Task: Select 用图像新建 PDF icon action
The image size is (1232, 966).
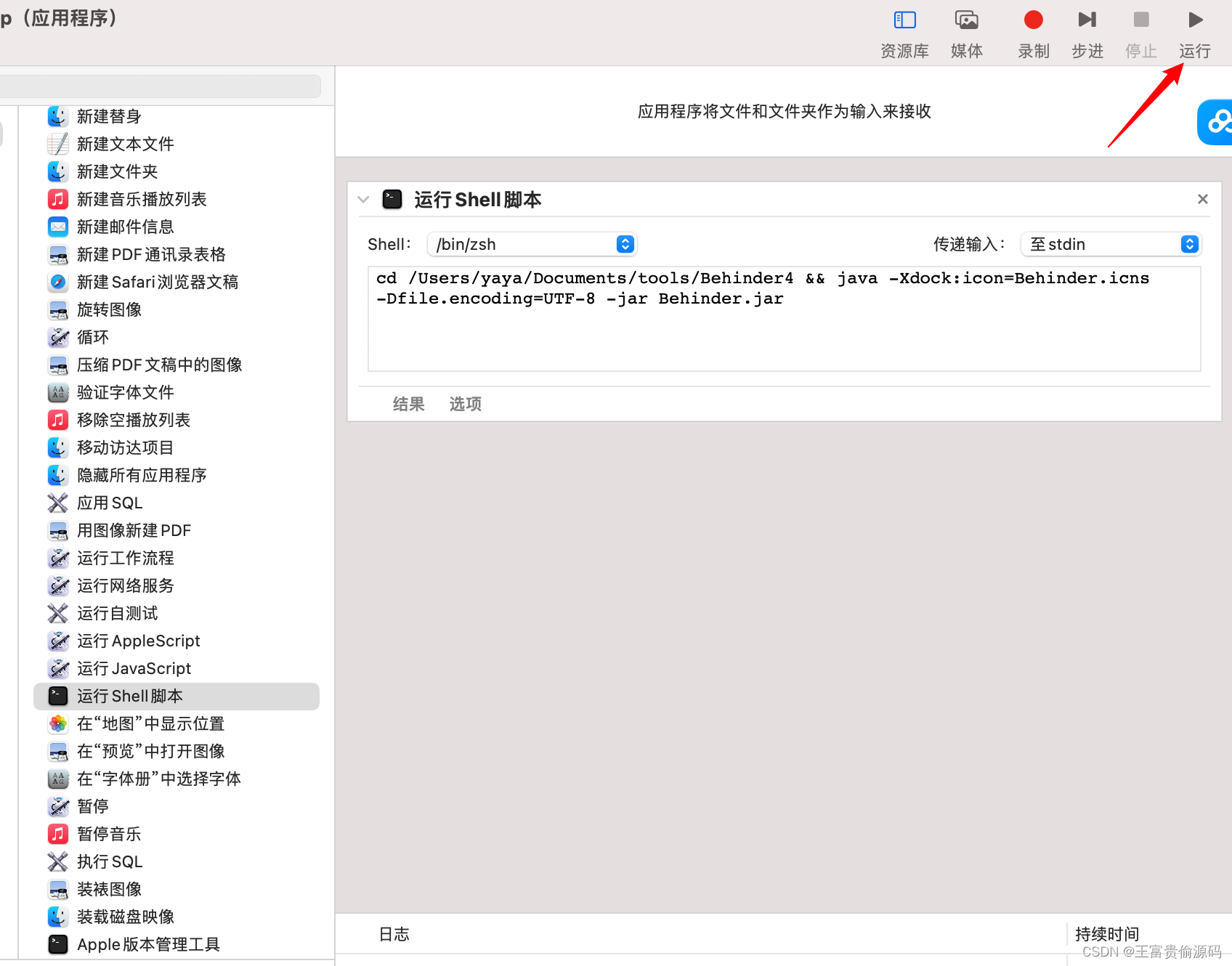Action: (x=58, y=530)
